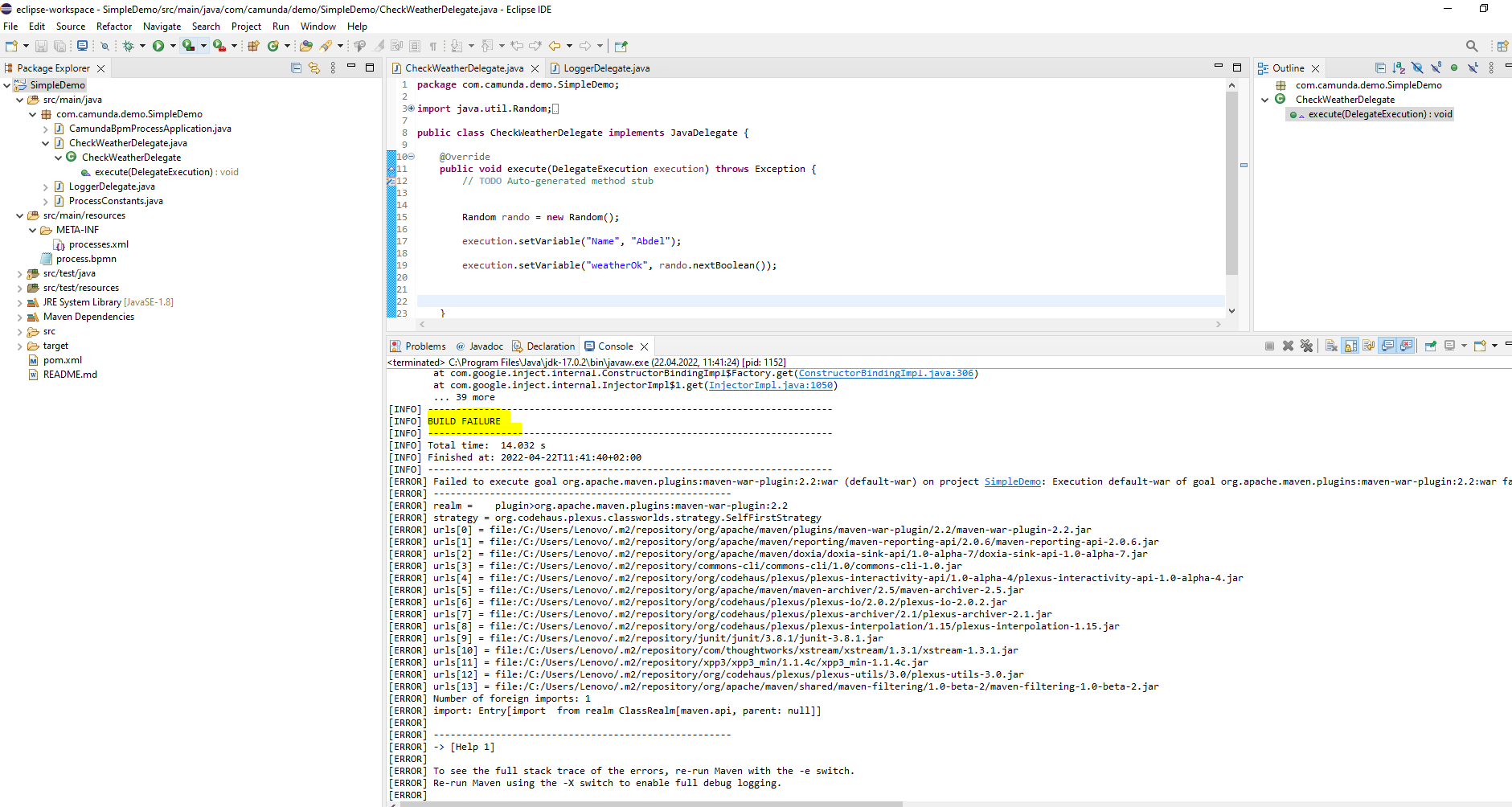Click the Back navigation yellow arrow
The image size is (1512, 807).
pyautogui.click(x=554, y=46)
